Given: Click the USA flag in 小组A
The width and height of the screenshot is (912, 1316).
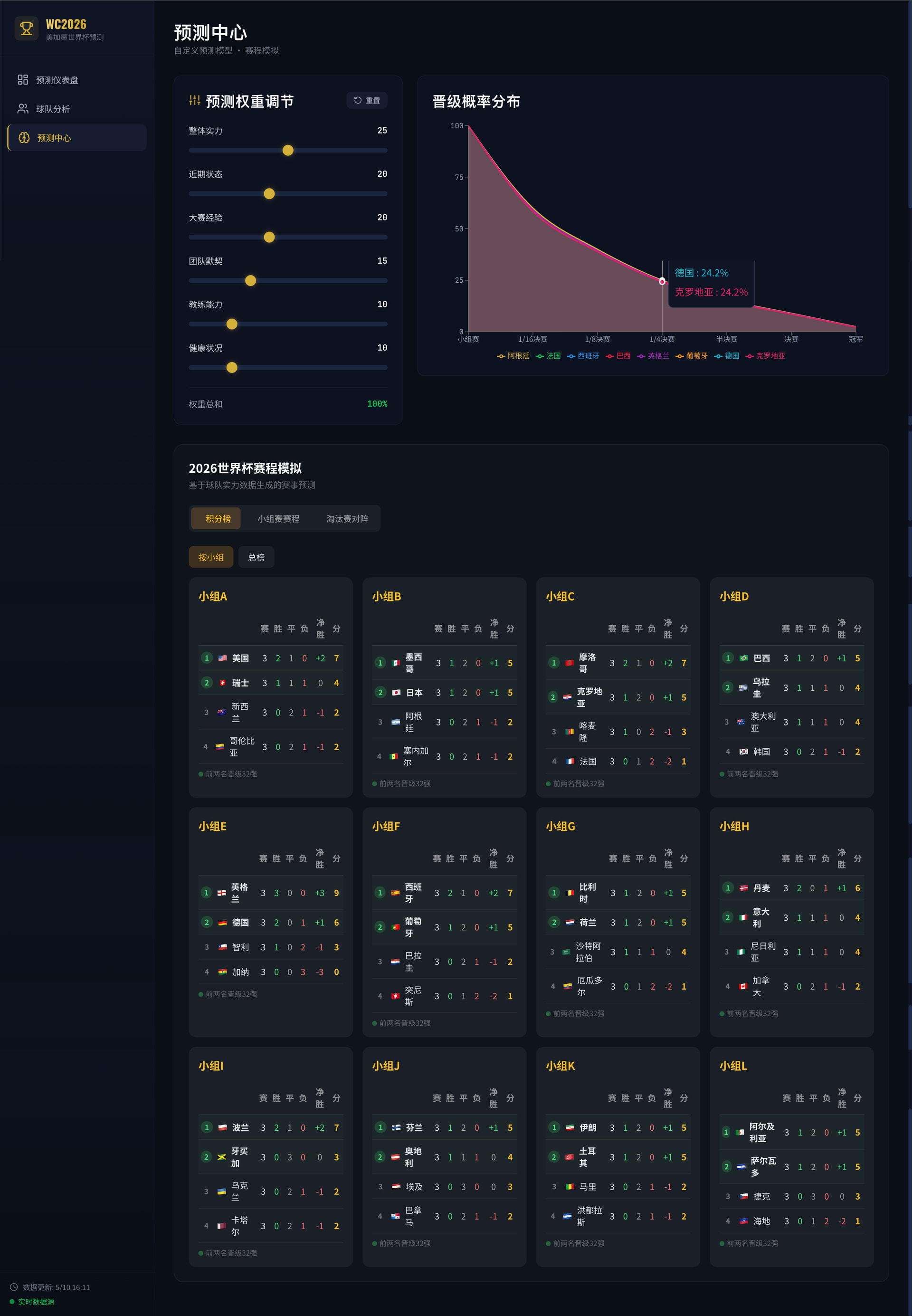Looking at the screenshot, I should pos(222,658).
